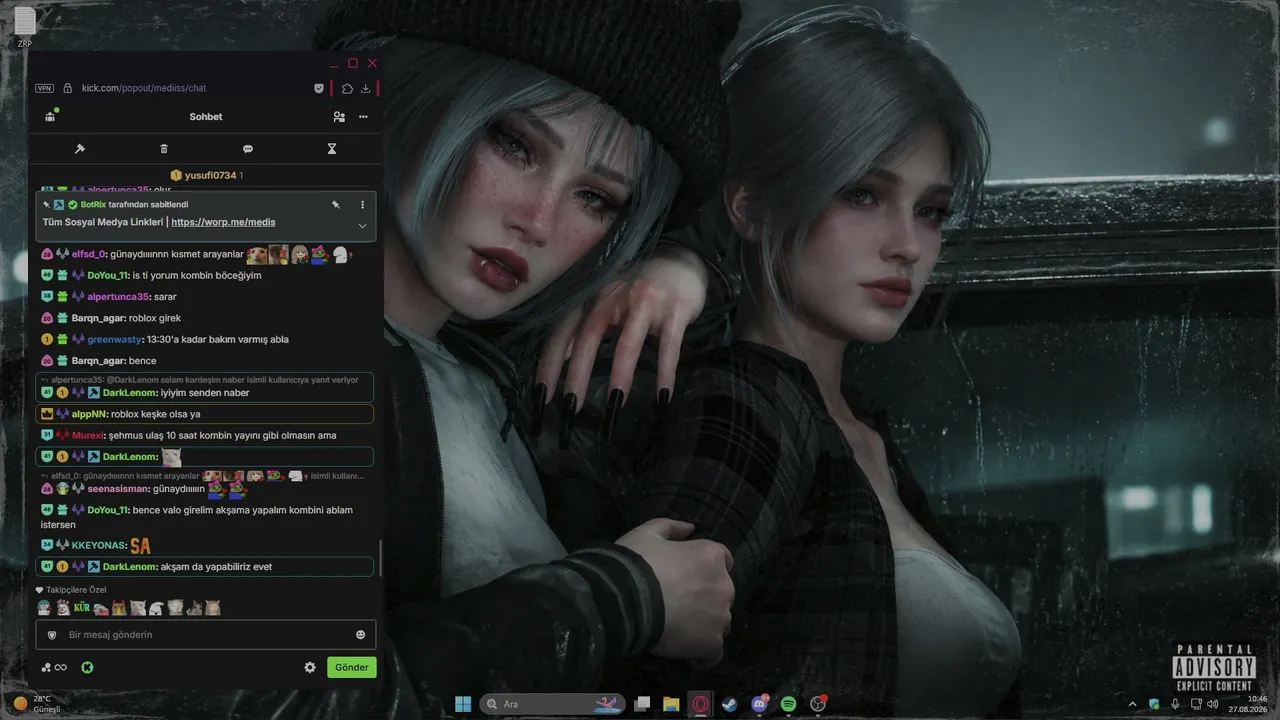Open the ZRP file on the desktop
1280x720 pixels.
coord(25,27)
